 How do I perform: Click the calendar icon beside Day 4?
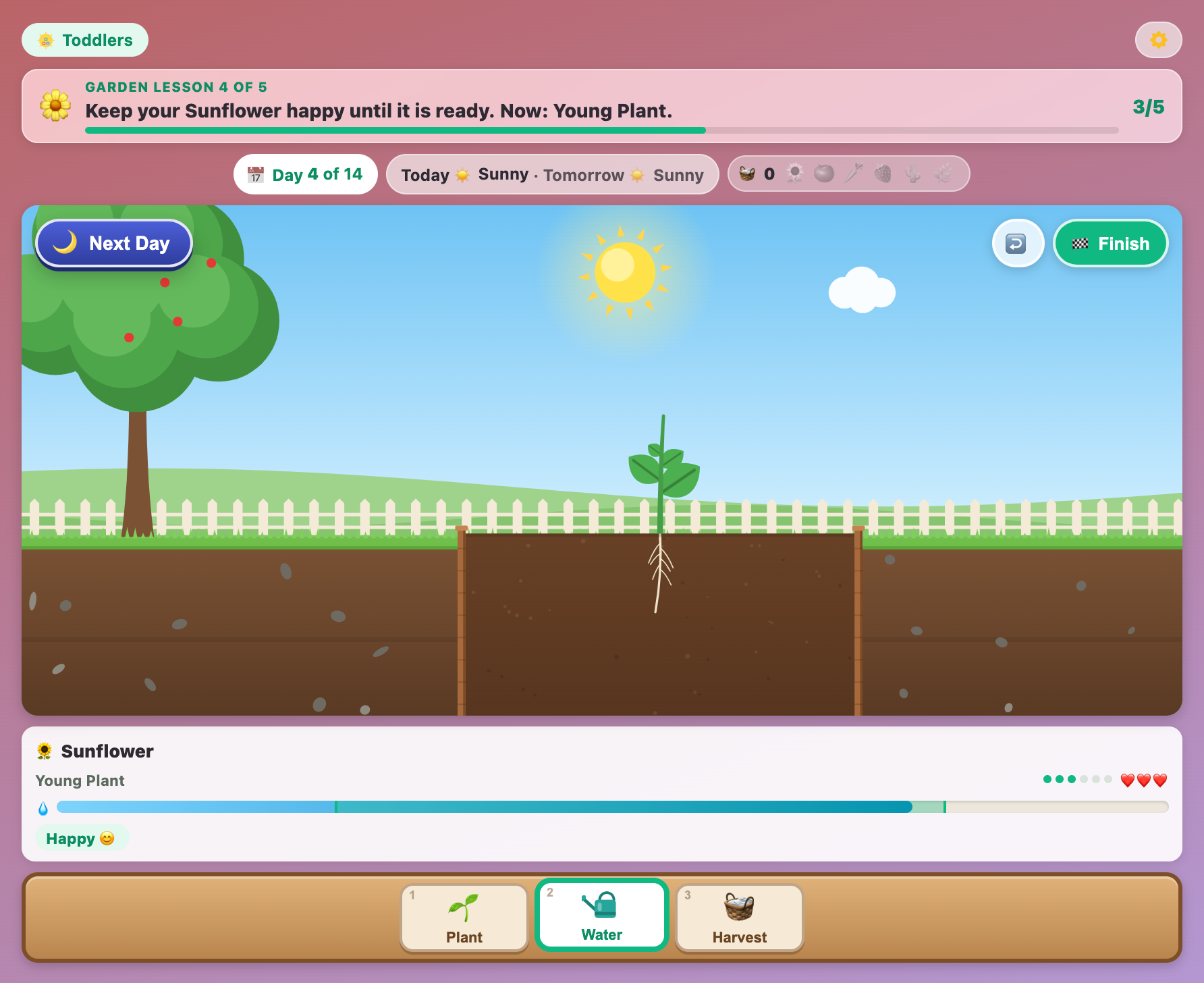(255, 175)
